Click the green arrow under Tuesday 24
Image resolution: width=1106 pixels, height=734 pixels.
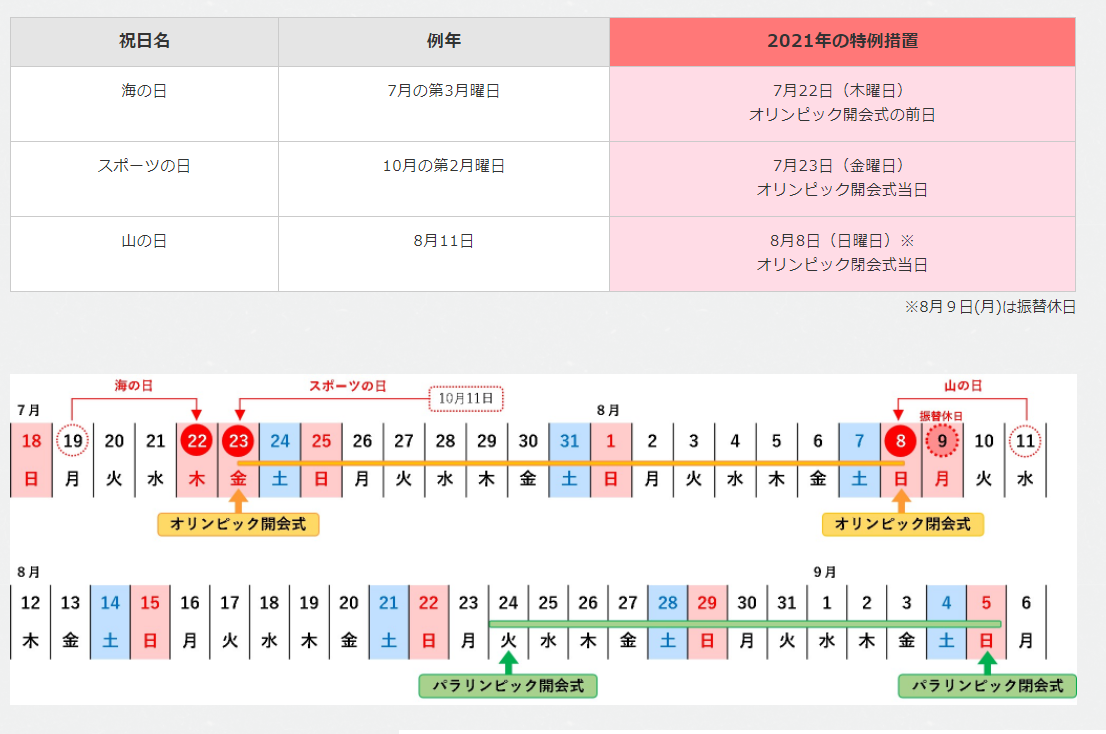[x=508, y=663]
